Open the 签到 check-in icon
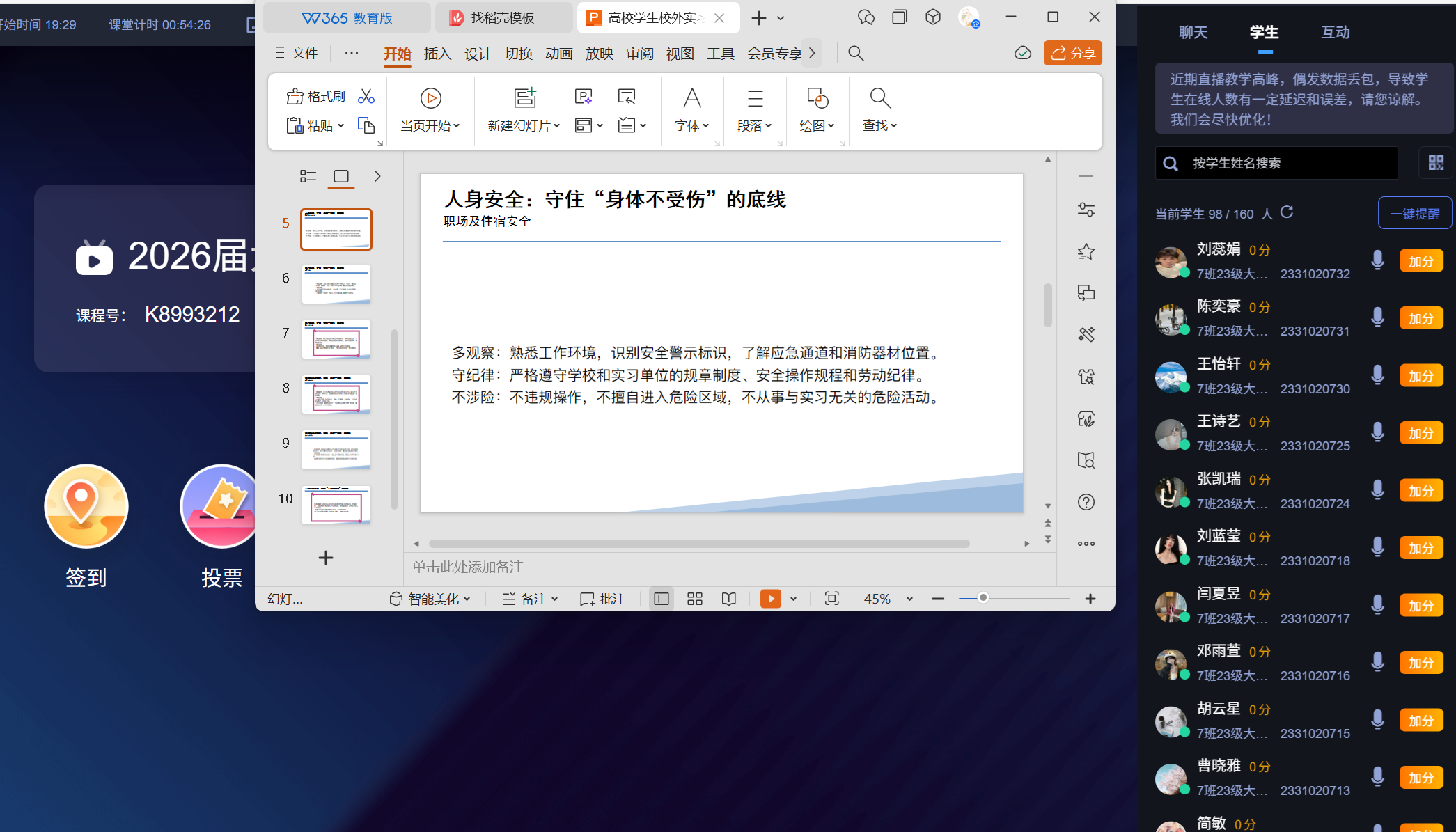Screen dimensions: 1456x832 point(86,506)
